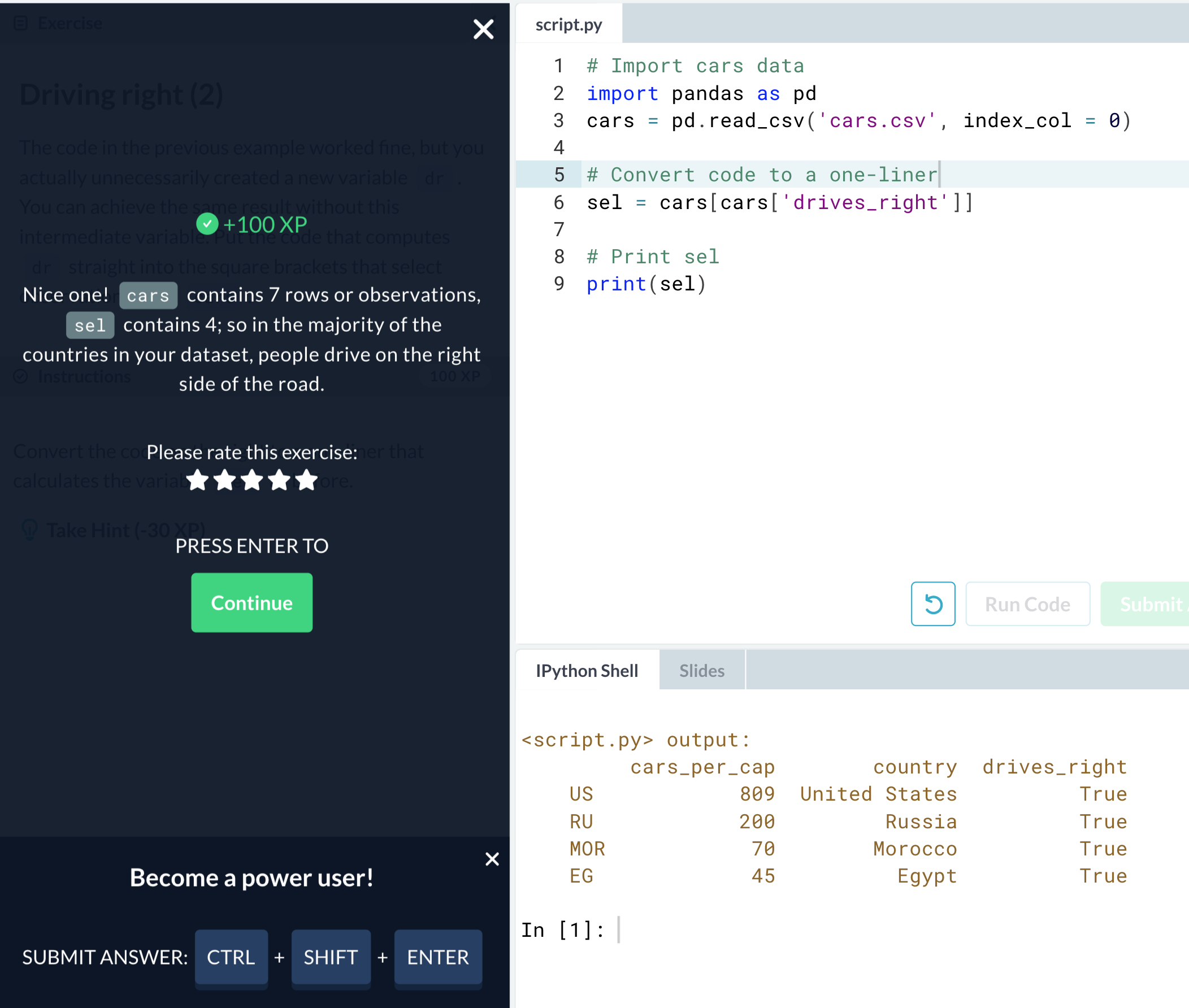The image size is (1189, 1008).
Task: Rate exercise with first star
Action: point(197,480)
